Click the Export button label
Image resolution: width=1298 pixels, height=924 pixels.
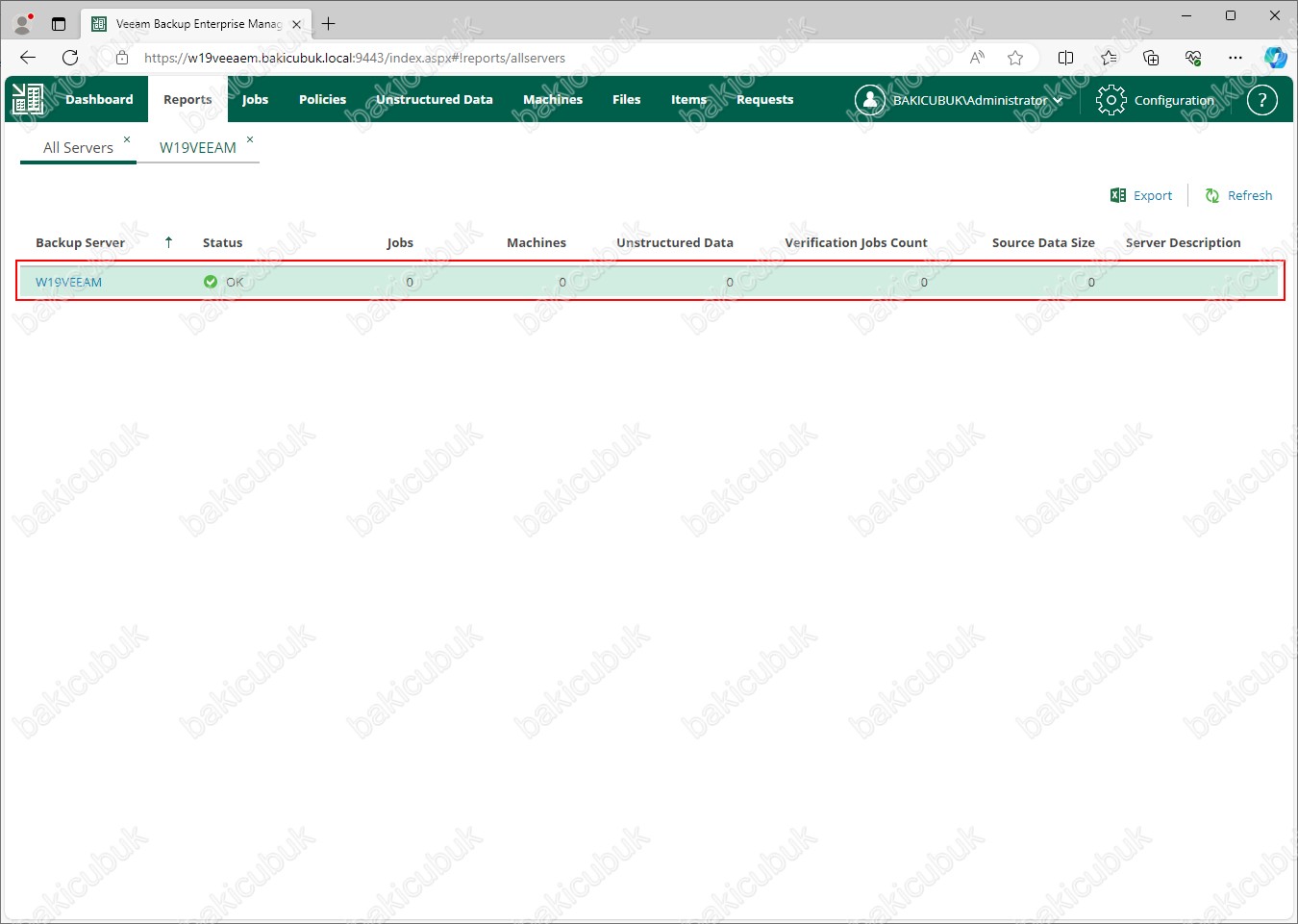tap(1153, 195)
